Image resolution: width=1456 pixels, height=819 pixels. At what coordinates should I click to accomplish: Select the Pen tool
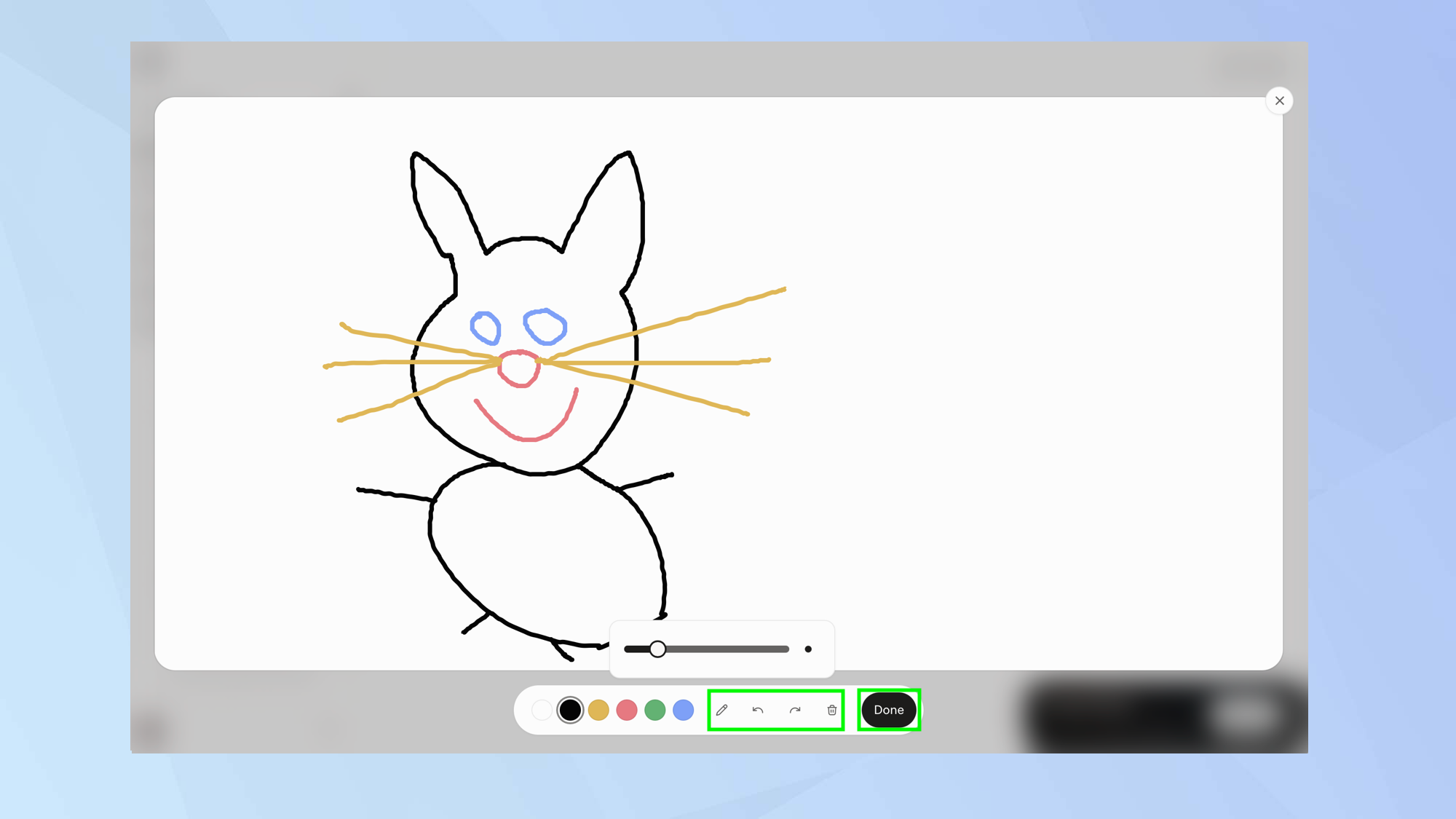click(721, 710)
